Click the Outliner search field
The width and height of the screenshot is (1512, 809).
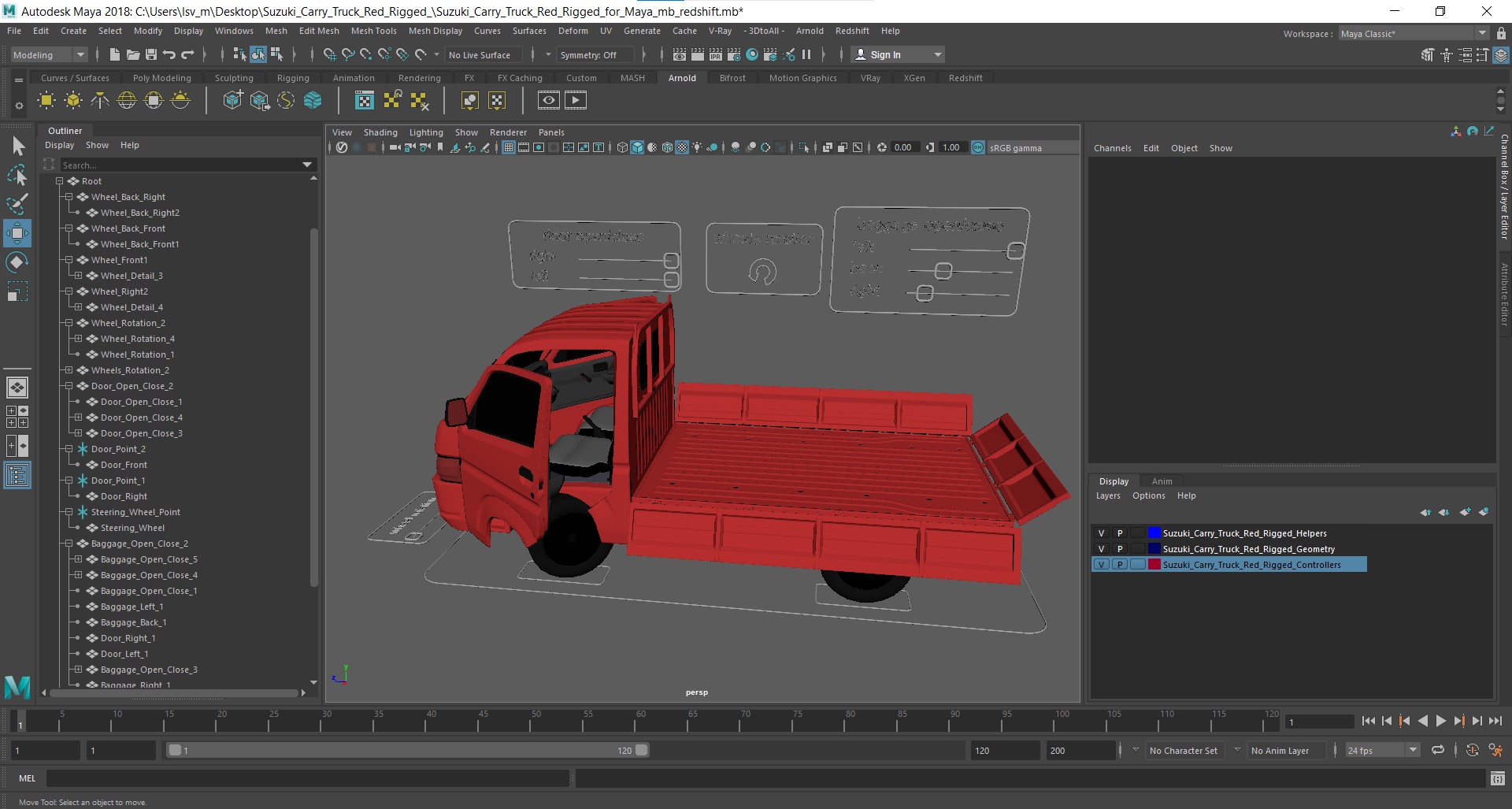[181, 165]
